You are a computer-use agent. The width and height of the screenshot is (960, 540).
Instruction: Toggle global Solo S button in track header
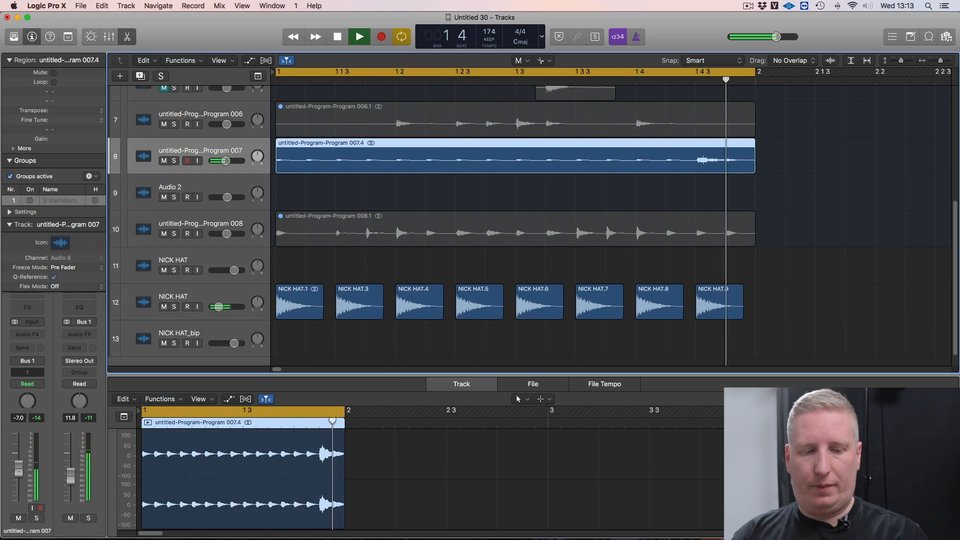(x=160, y=76)
